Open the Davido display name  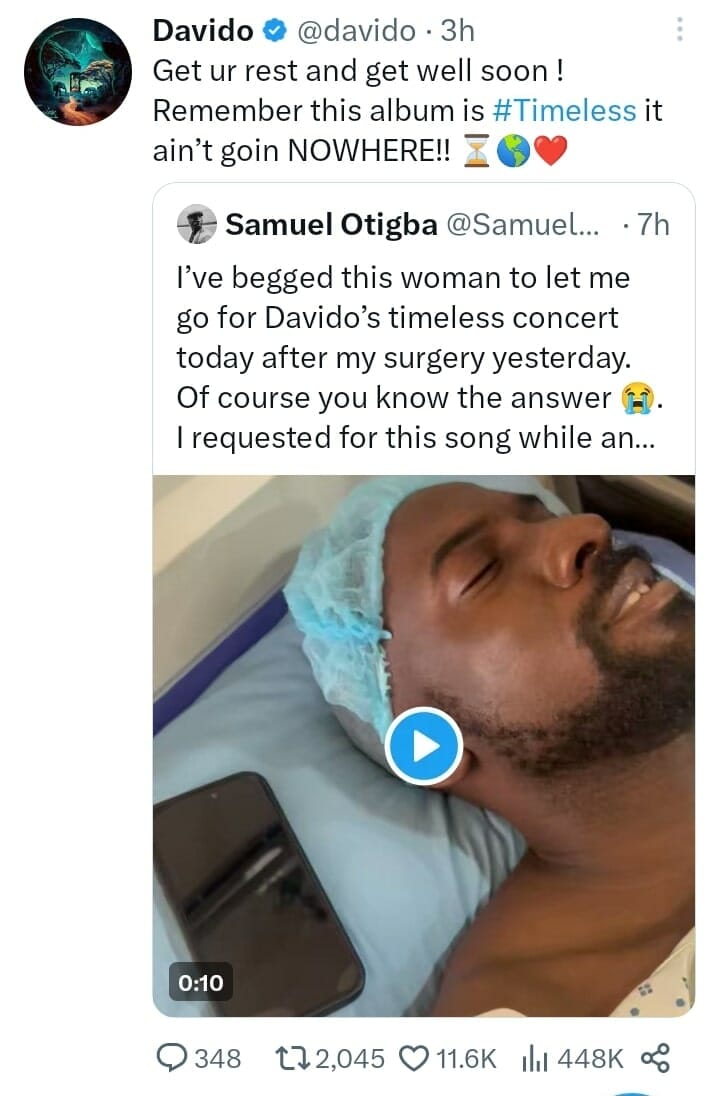pyautogui.click(x=203, y=32)
